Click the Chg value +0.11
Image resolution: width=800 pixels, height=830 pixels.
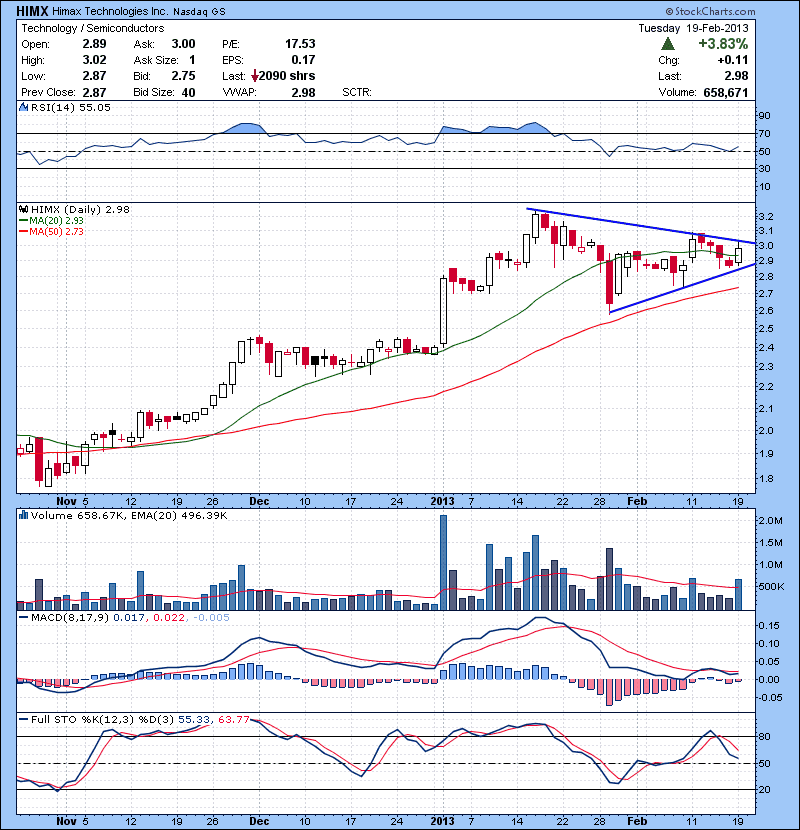coord(733,60)
